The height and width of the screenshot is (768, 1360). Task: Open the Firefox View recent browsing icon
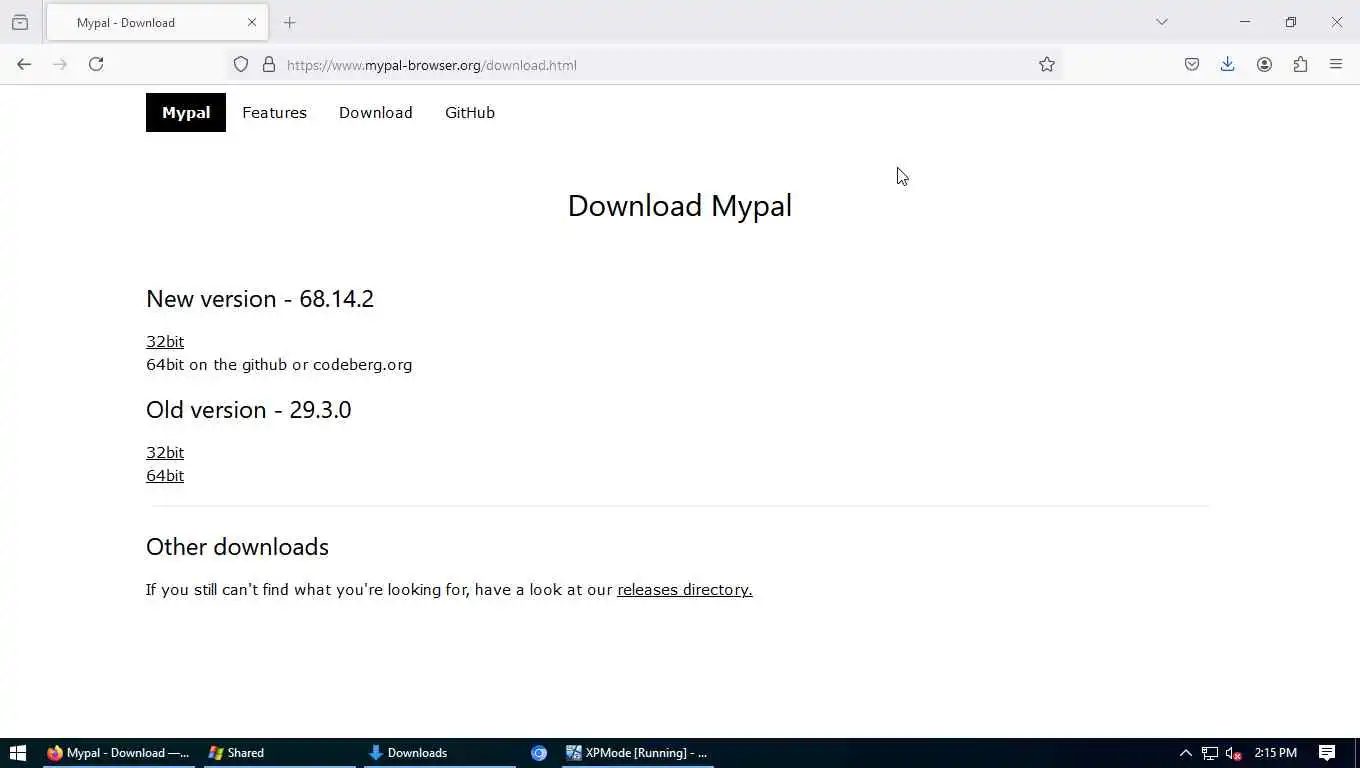pyautogui.click(x=20, y=22)
